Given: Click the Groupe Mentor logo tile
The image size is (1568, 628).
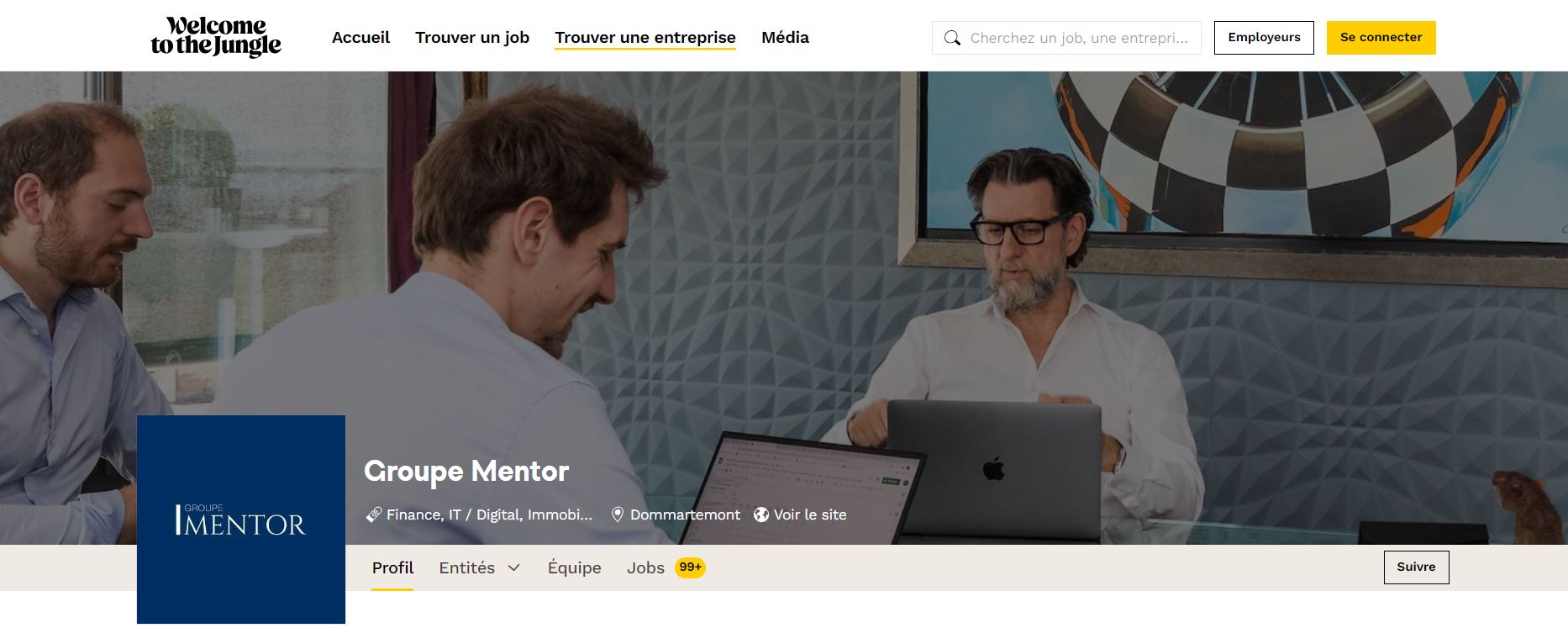Looking at the screenshot, I should (241, 520).
